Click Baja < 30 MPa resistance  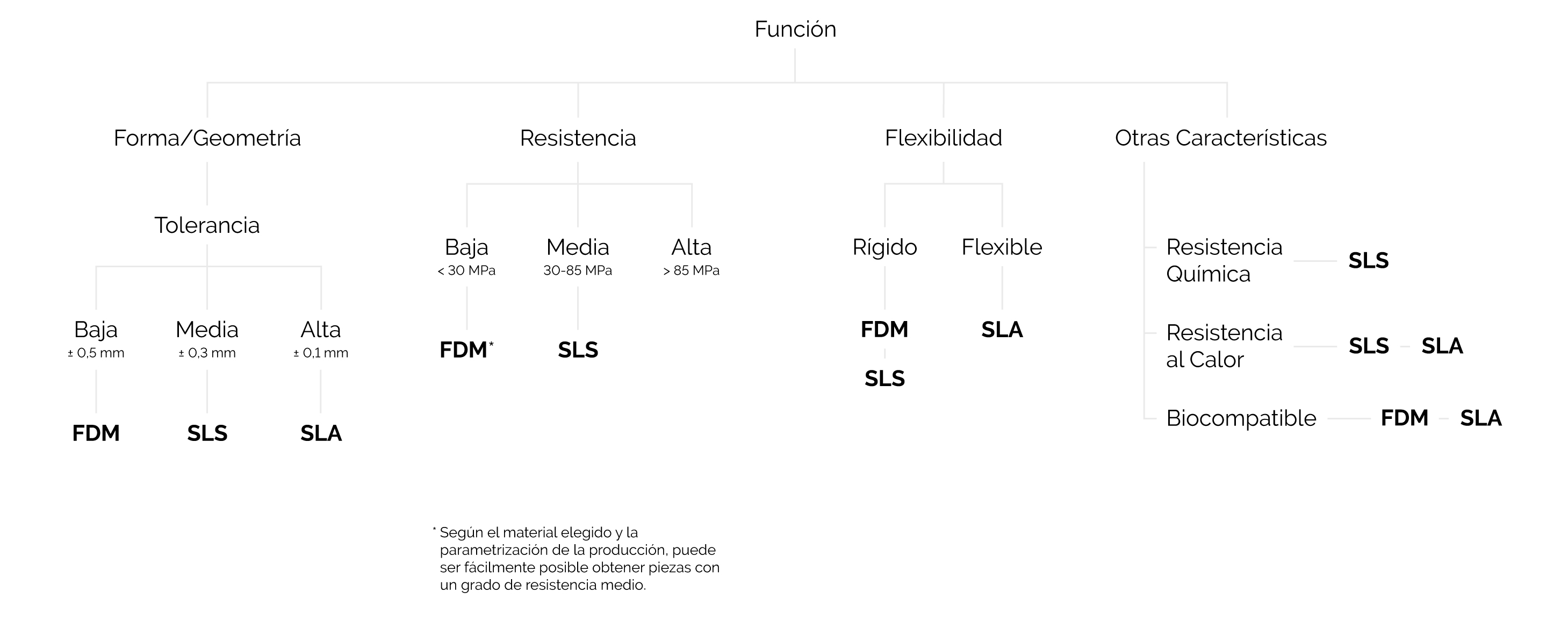(x=466, y=256)
